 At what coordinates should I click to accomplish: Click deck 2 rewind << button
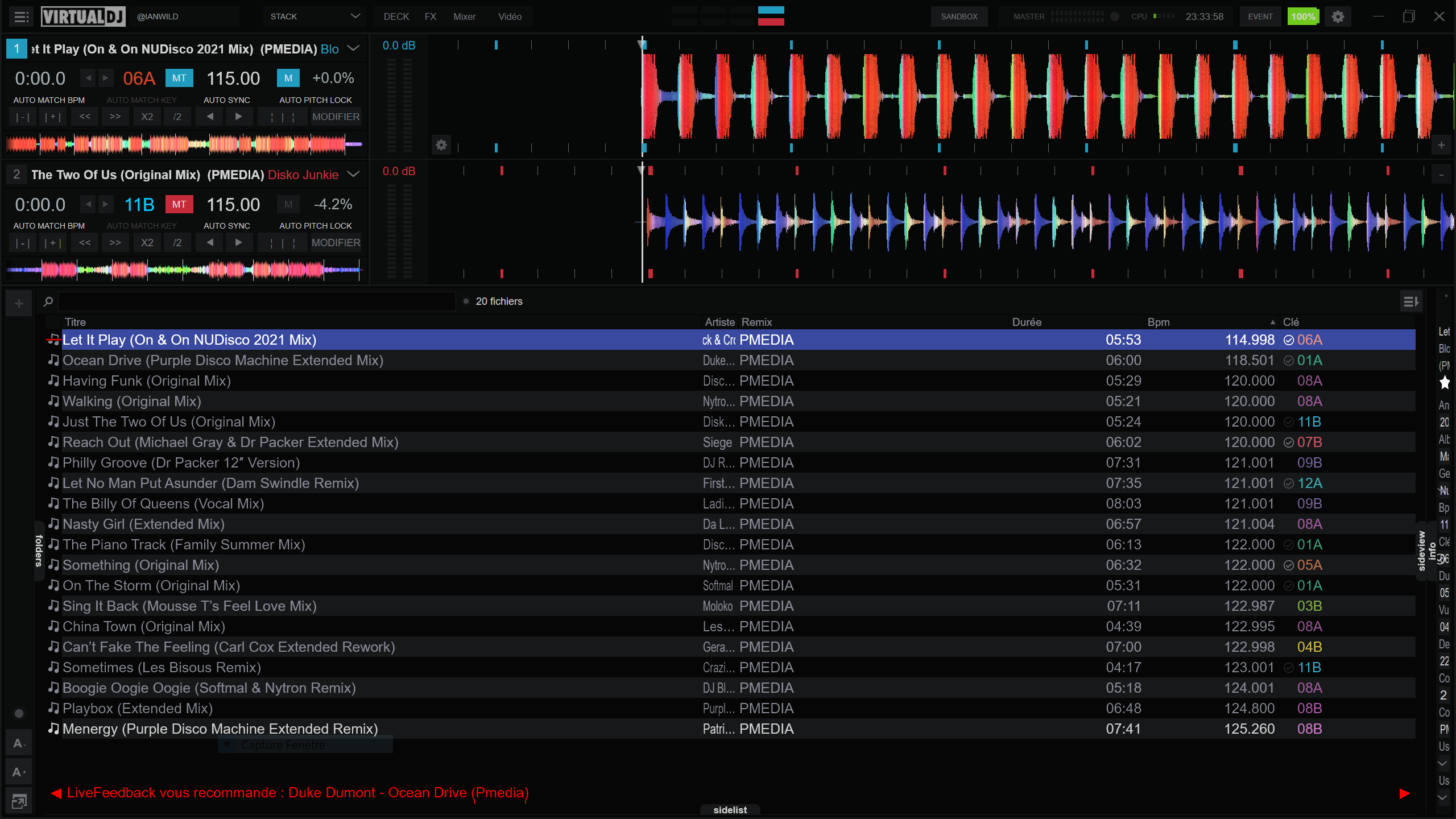[85, 243]
